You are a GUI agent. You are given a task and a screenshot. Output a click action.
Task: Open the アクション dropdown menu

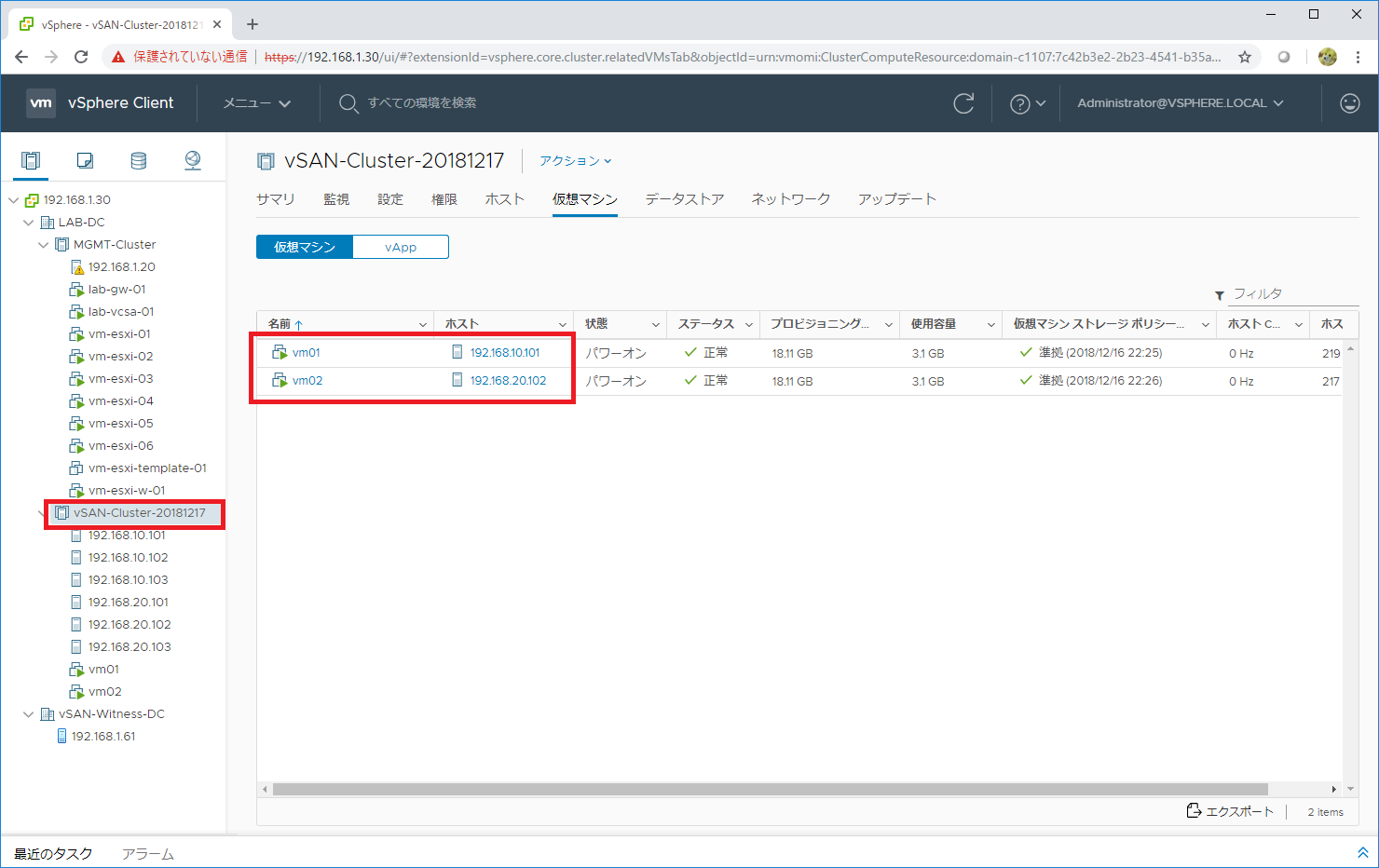[x=576, y=161]
